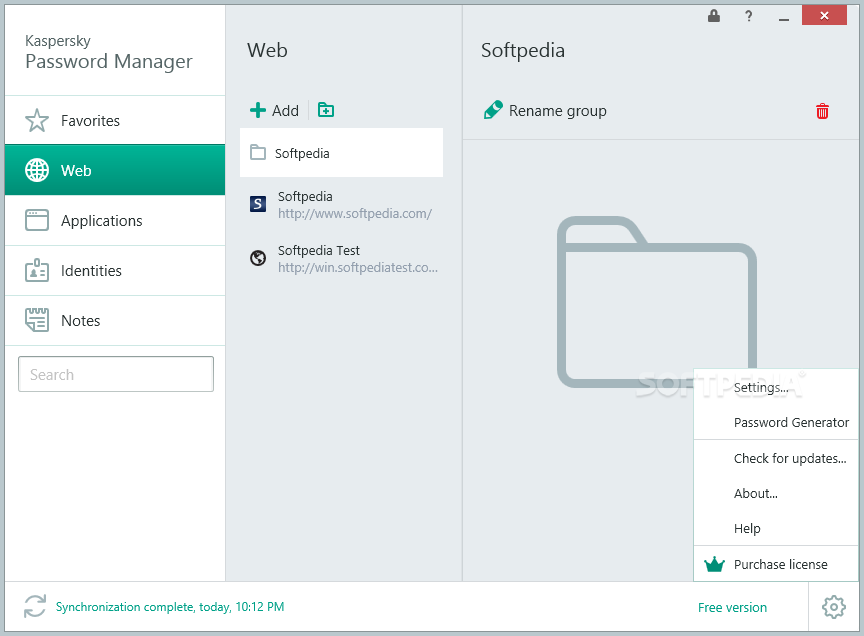Create a new group with the folder-plus icon

click(x=326, y=110)
